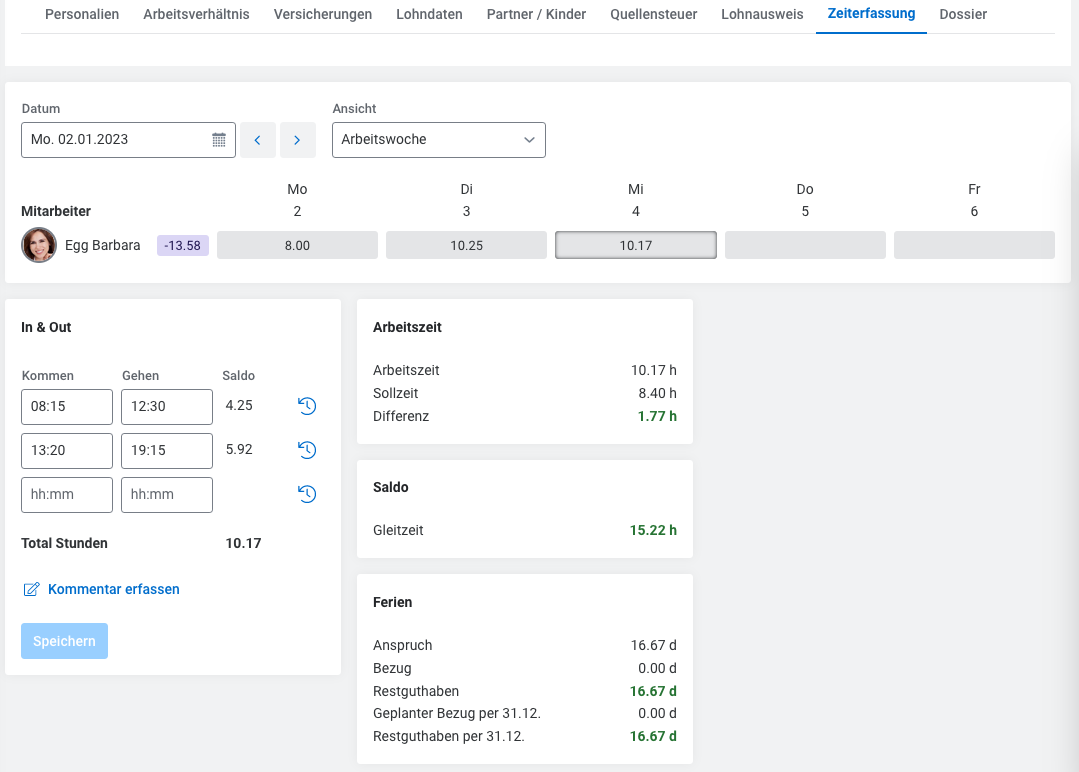The height and width of the screenshot is (772, 1079).
Task: Expand the Ansicht Arbeitswoche dropdown
Action: coord(438,140)
